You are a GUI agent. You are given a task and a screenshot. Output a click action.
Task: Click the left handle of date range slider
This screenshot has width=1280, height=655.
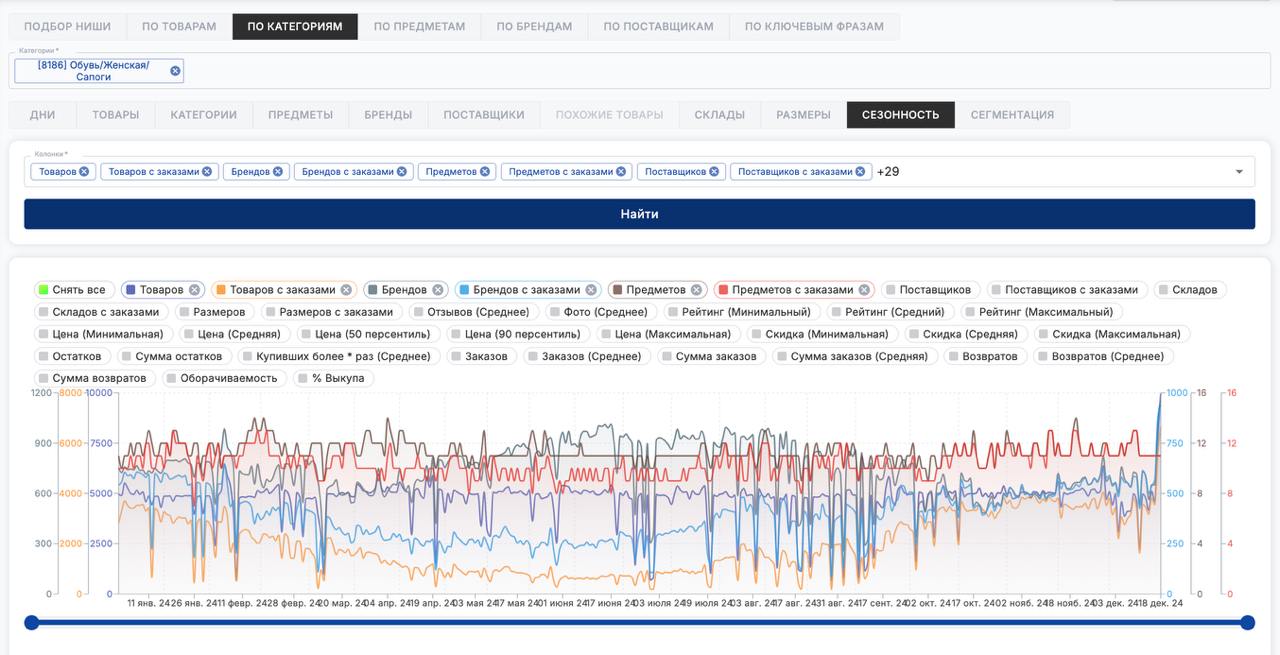32,623
